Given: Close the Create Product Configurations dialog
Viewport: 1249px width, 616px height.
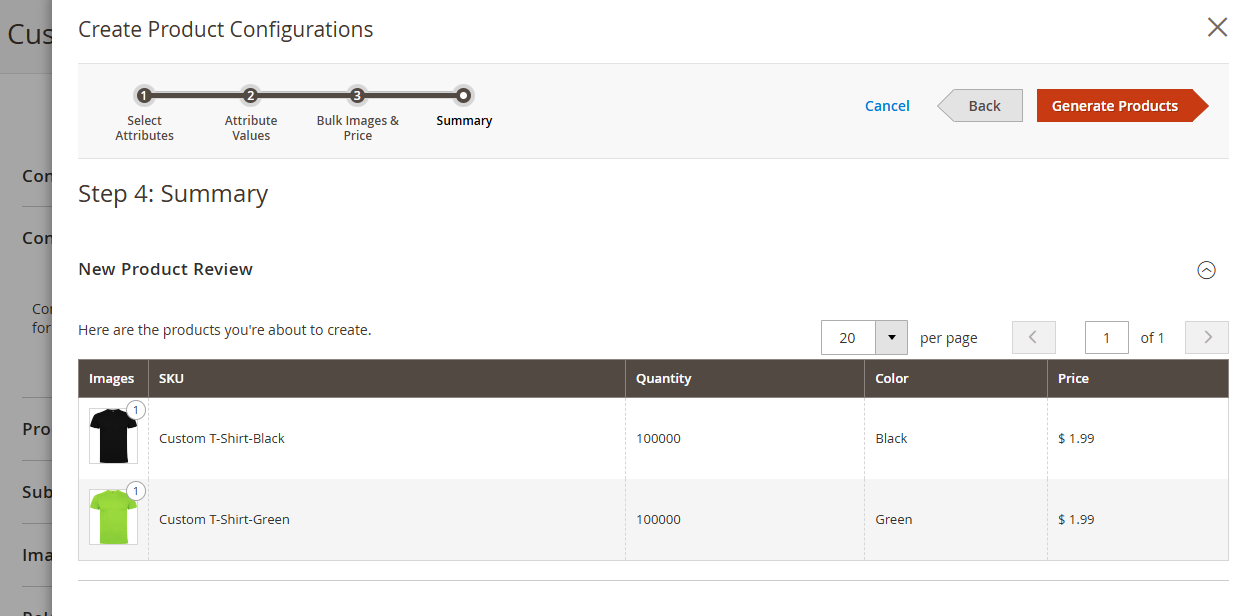Looking at the screenshot, I should [x=1217, y=27].
